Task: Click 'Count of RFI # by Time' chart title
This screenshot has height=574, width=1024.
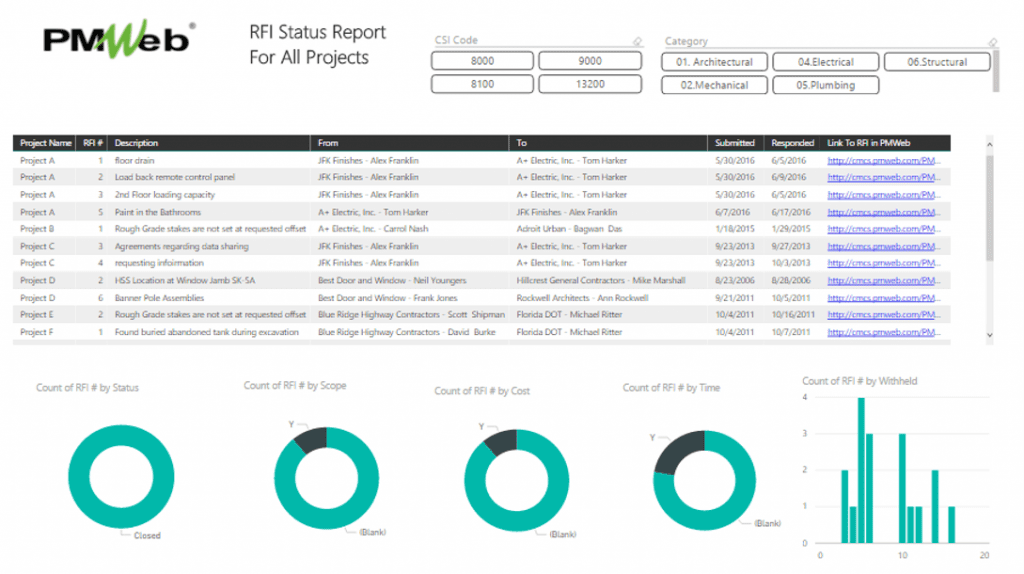Action: pos(671,388)
